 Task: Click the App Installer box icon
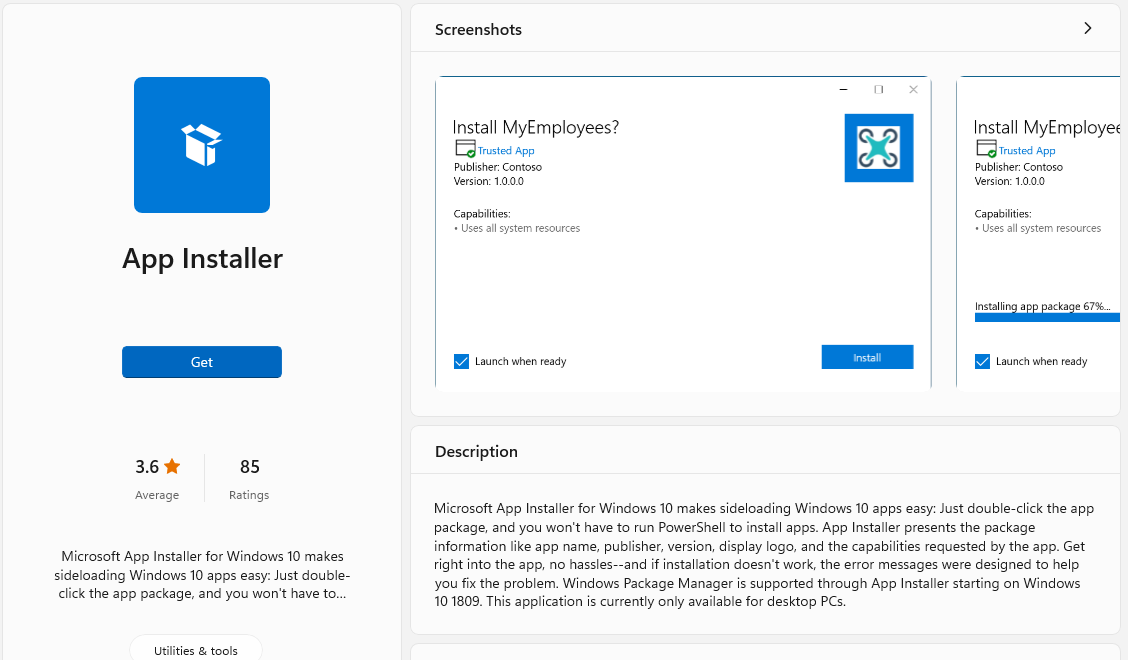point(201,145)
